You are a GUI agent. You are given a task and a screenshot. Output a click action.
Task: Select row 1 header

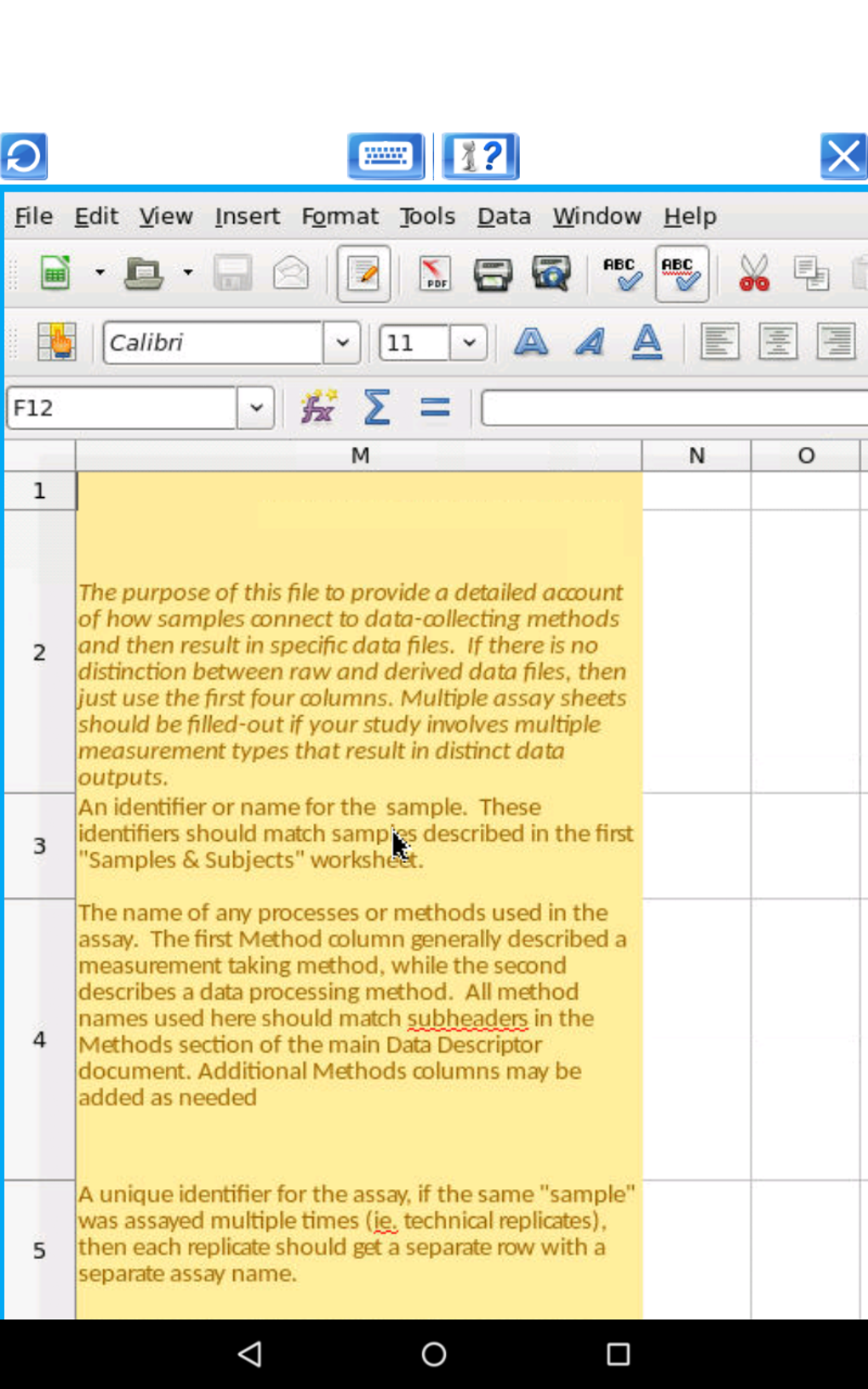(39, 491)
